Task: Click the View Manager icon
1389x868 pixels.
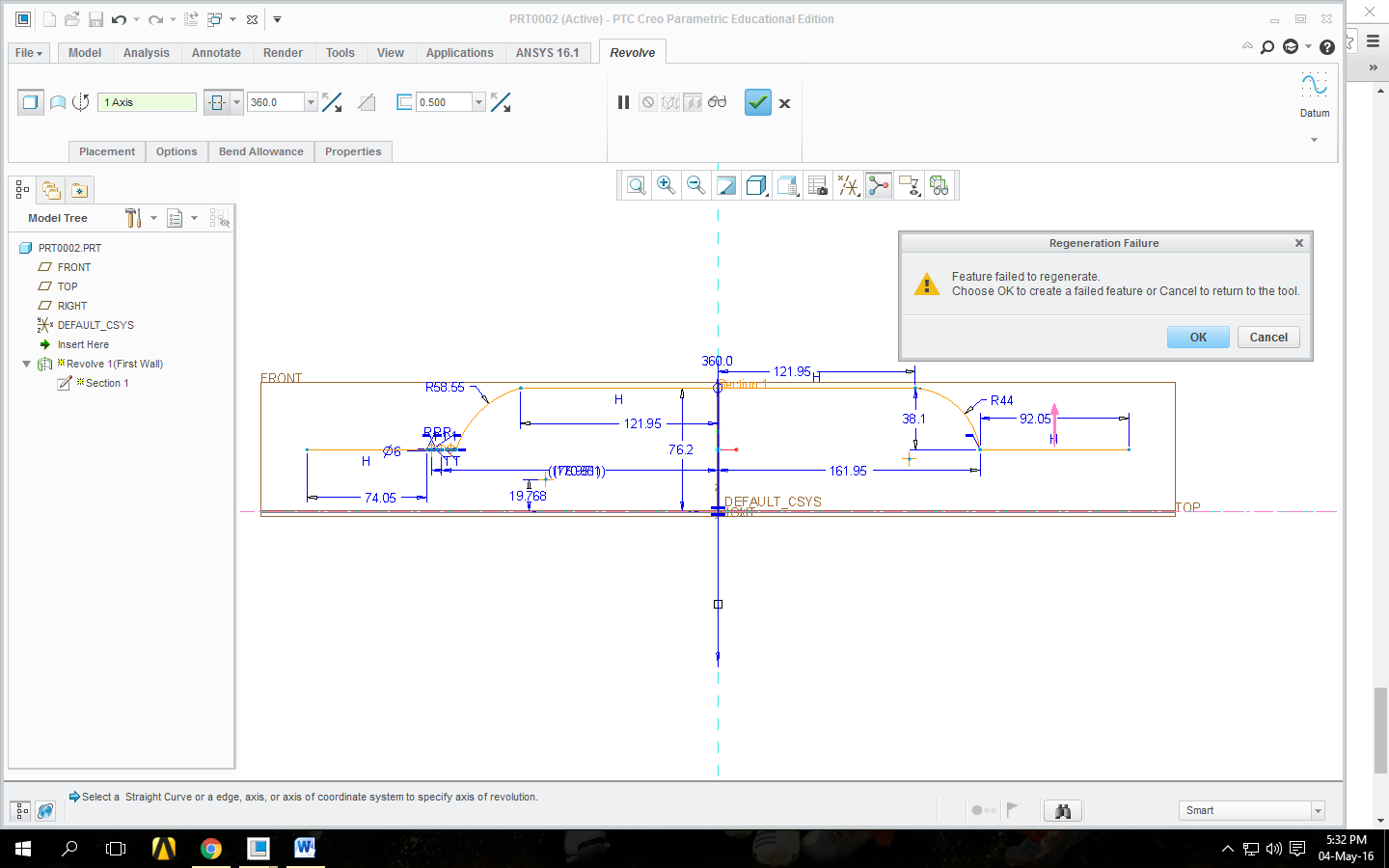Action: 818,185
